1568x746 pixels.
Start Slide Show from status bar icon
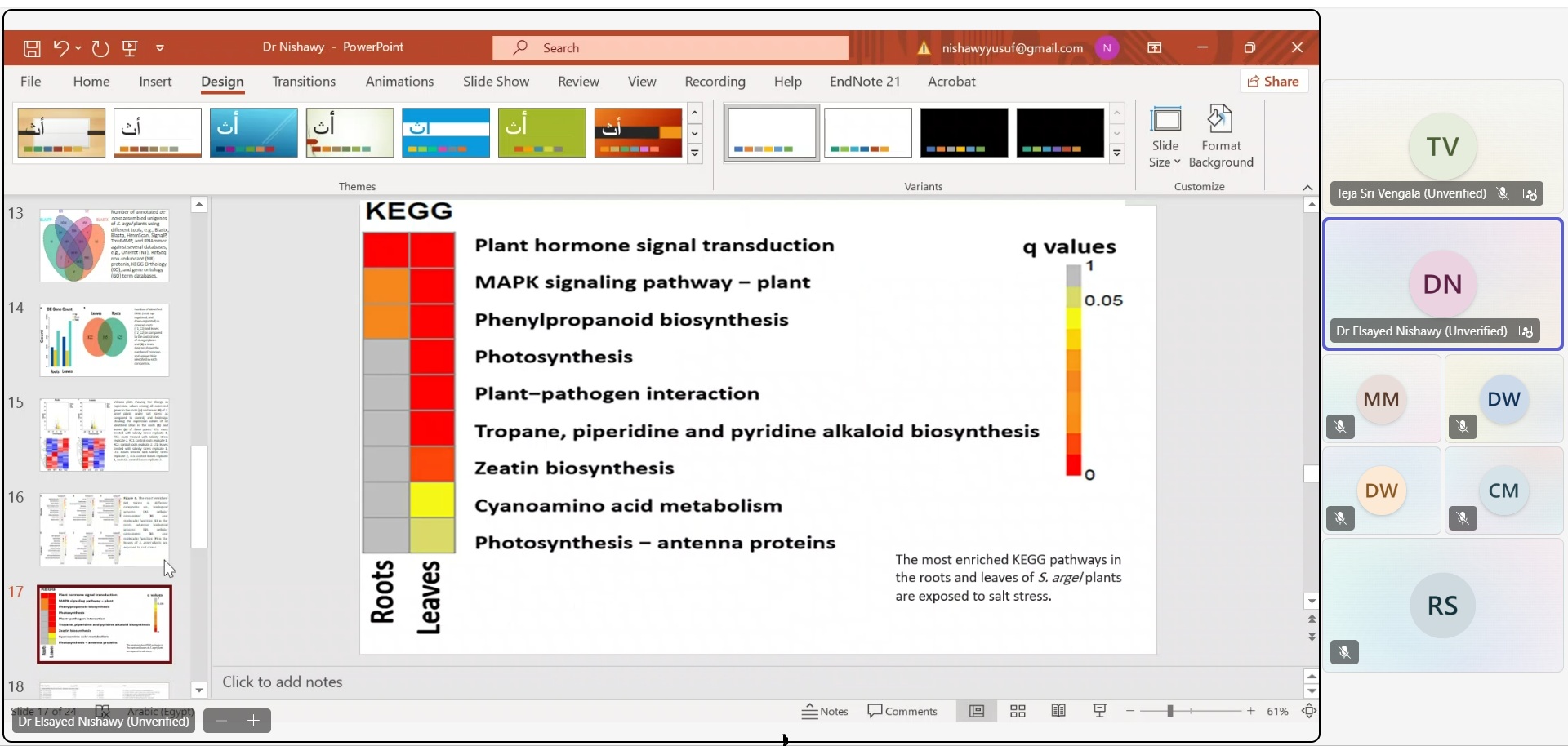[1100, 712]
